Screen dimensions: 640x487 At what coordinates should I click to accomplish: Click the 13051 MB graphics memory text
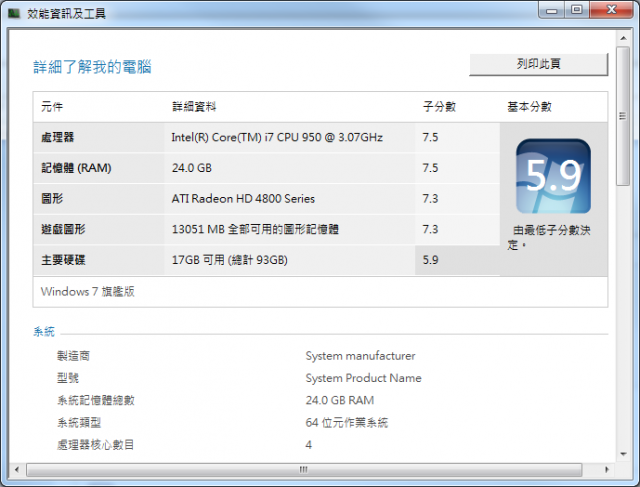[x=255, y=229]
